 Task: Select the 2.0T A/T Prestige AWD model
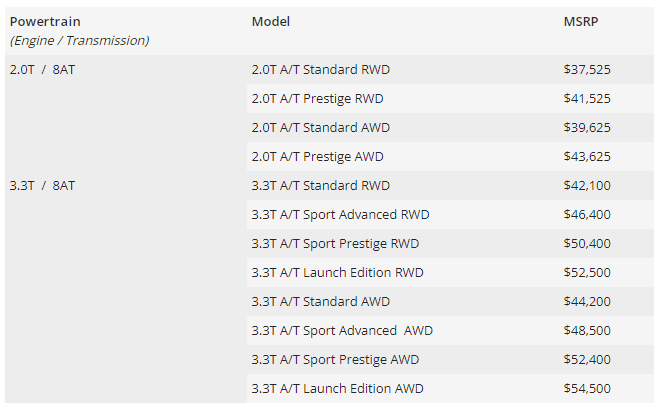click(x=317, y=157)
